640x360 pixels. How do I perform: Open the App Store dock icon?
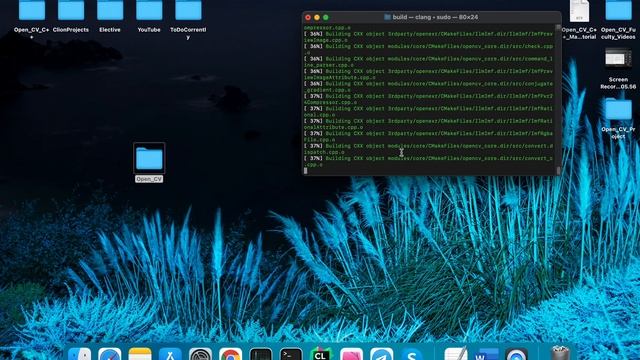(170, 353)
